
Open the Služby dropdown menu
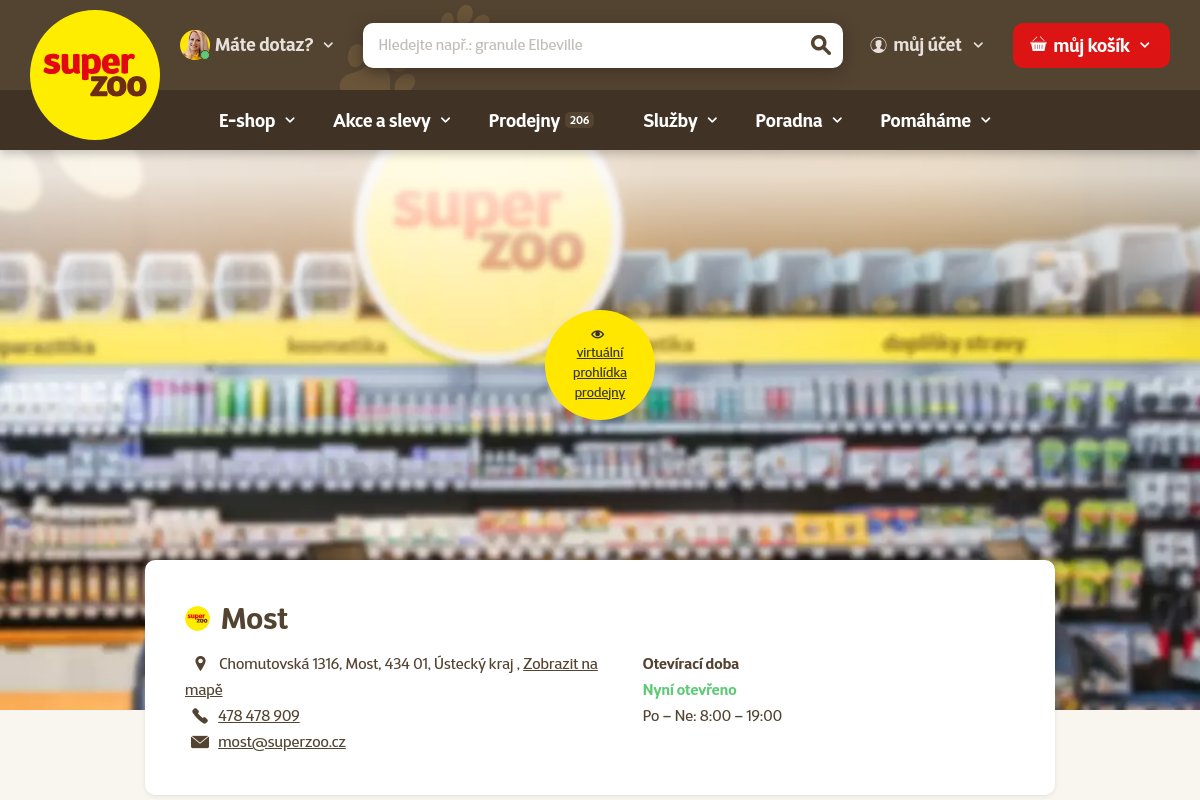(681, 120)
